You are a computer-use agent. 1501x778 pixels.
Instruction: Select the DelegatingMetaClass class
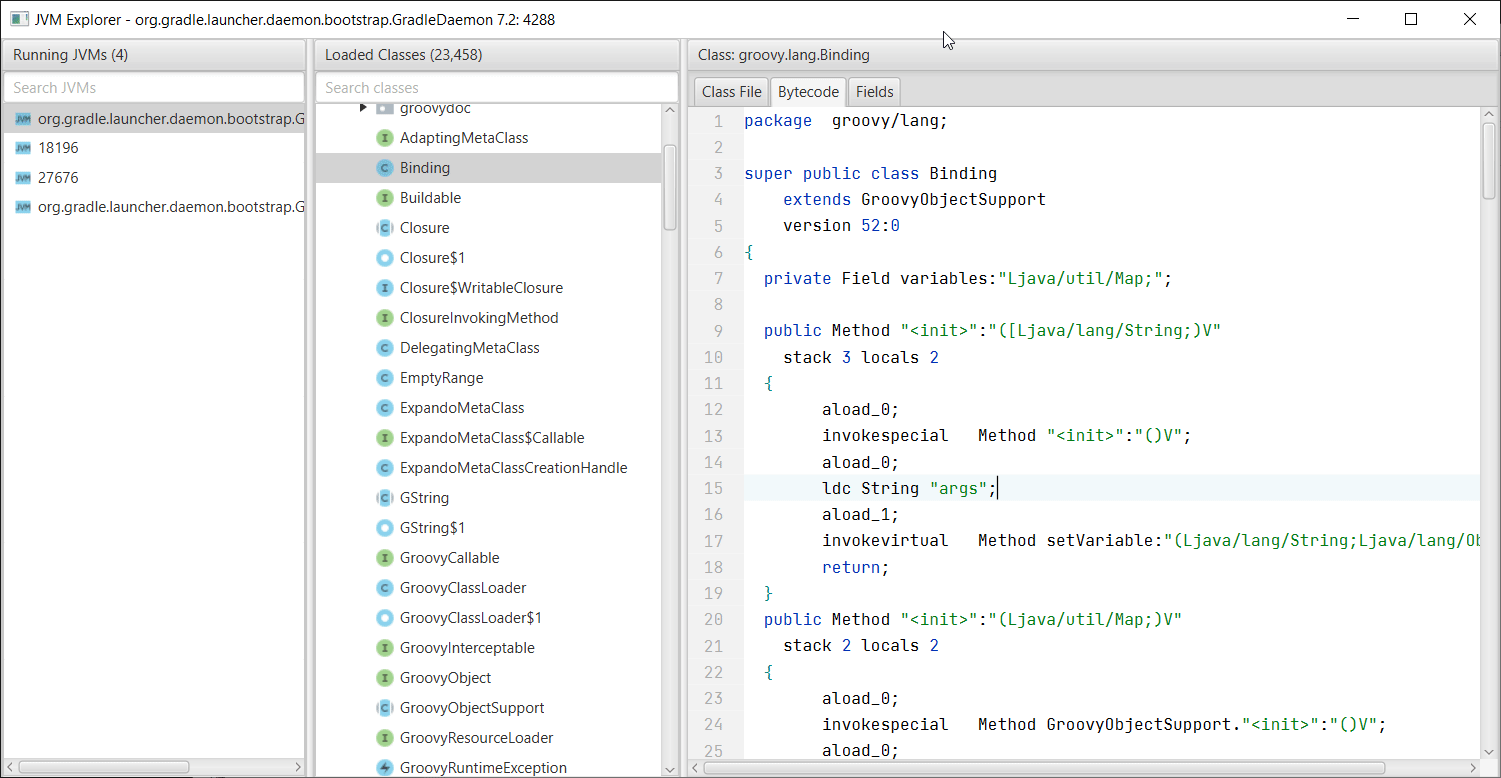pos(489,348)
